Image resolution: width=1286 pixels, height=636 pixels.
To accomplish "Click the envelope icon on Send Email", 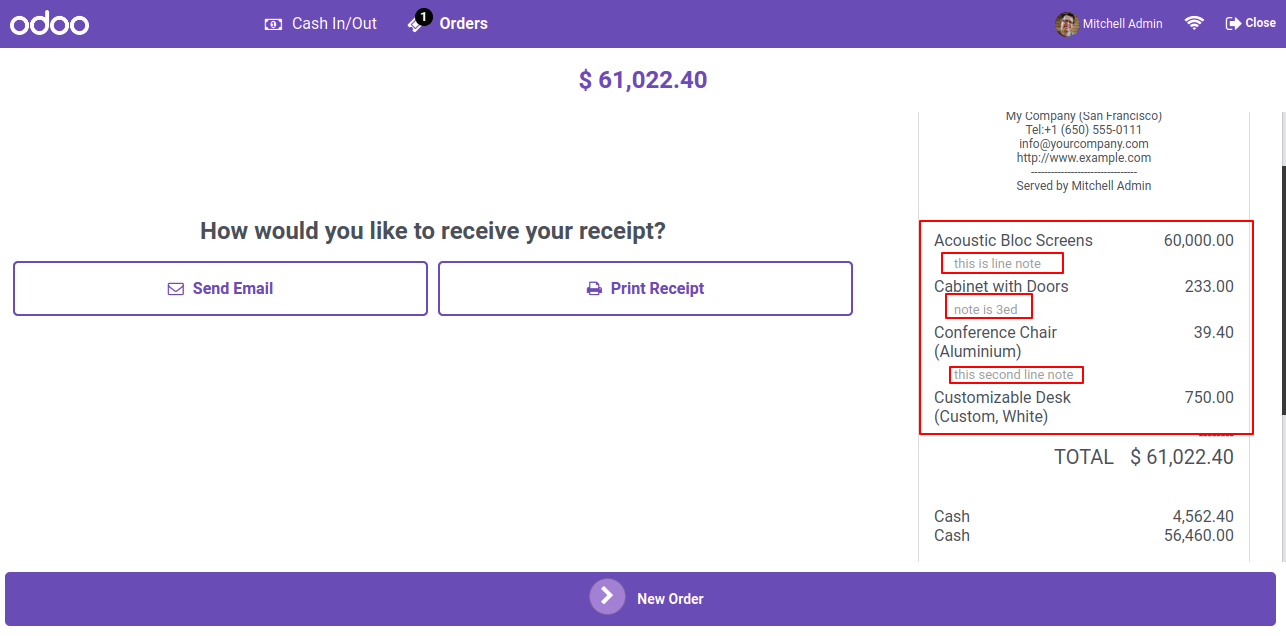I will [176, 289].
